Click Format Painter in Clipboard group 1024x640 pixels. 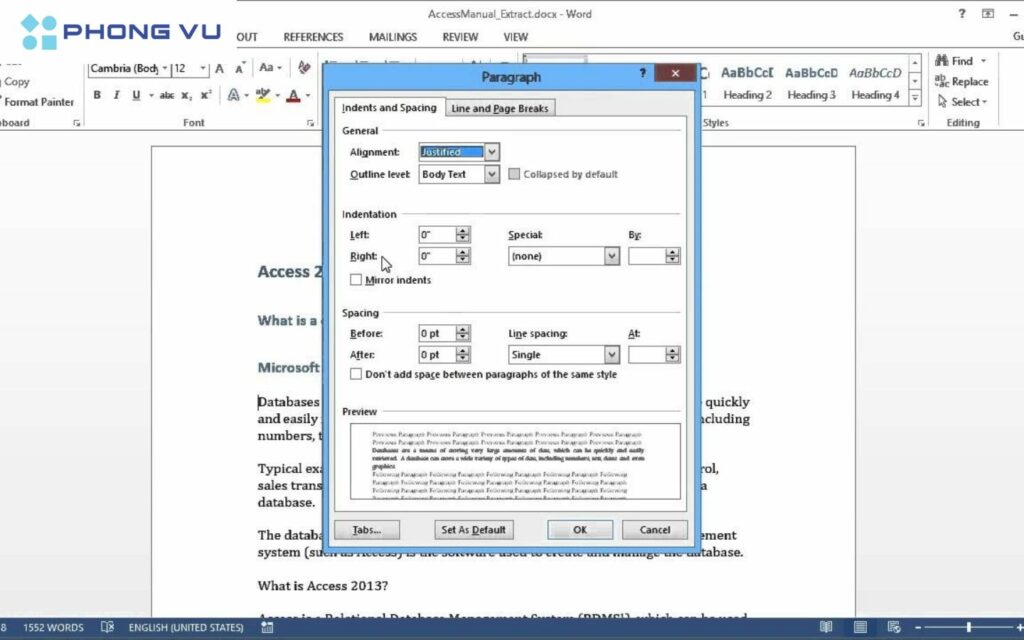(x=39, y=102)
